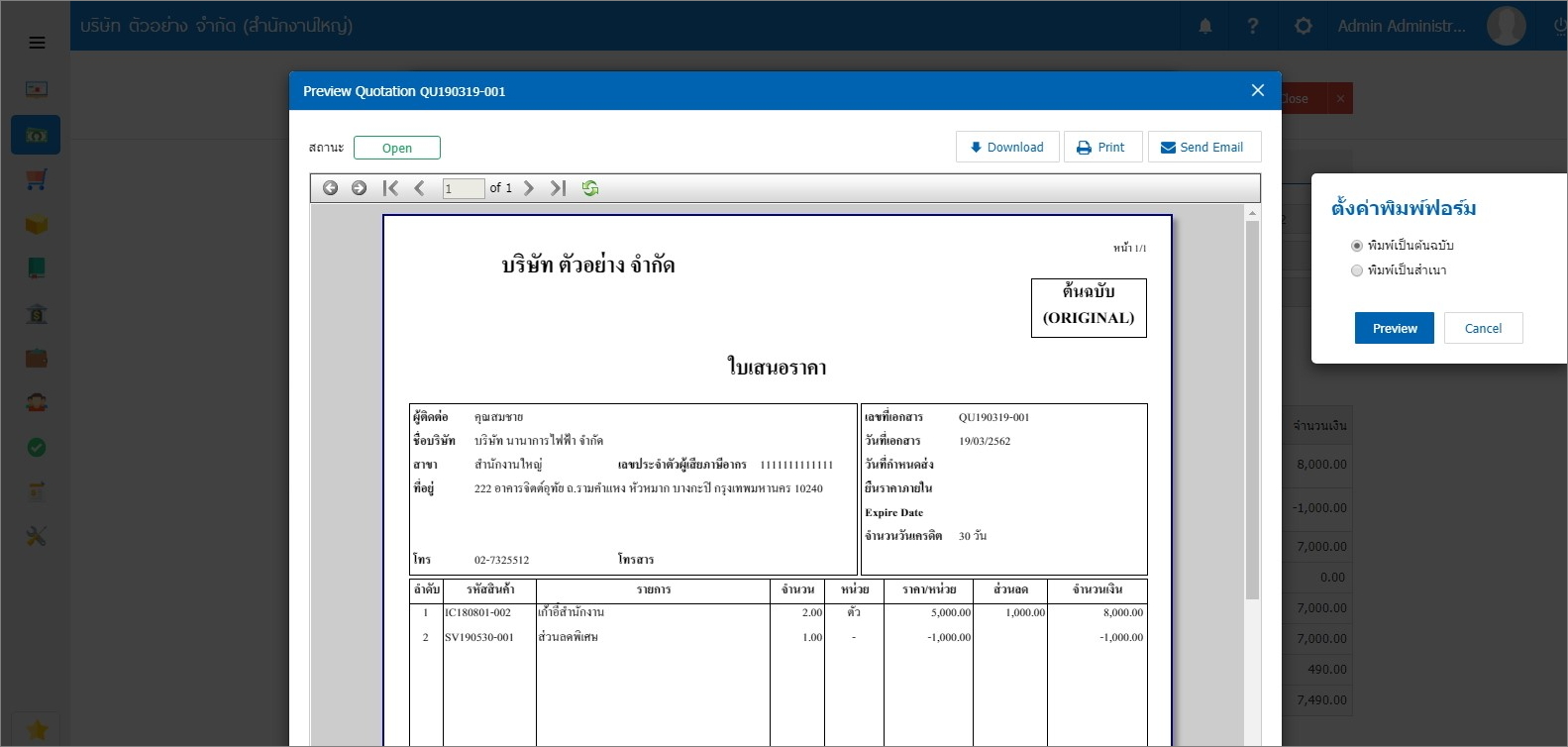The width and height of the screenshot is (1568, 747).
Task: Open the green book accounting icon
Action: (x=37, y=268)
